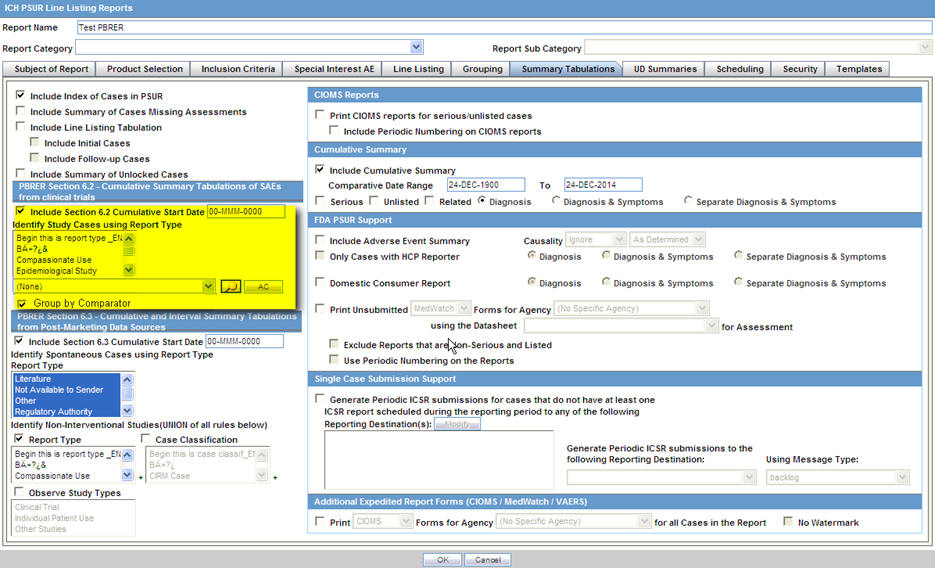Switch to Scheduling tab
The width and height of the screenshot is (935, 568).
coord(739,69)
